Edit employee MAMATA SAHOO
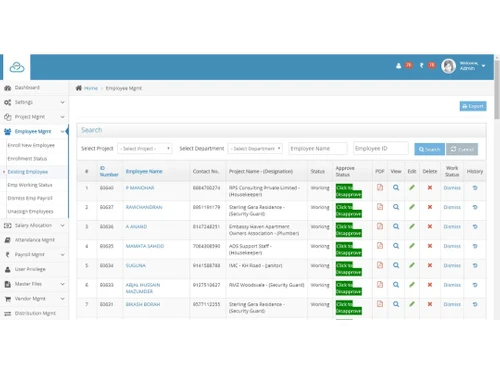Image resolution: width=500 pixels, height=375 pixels. pos(412,246)
